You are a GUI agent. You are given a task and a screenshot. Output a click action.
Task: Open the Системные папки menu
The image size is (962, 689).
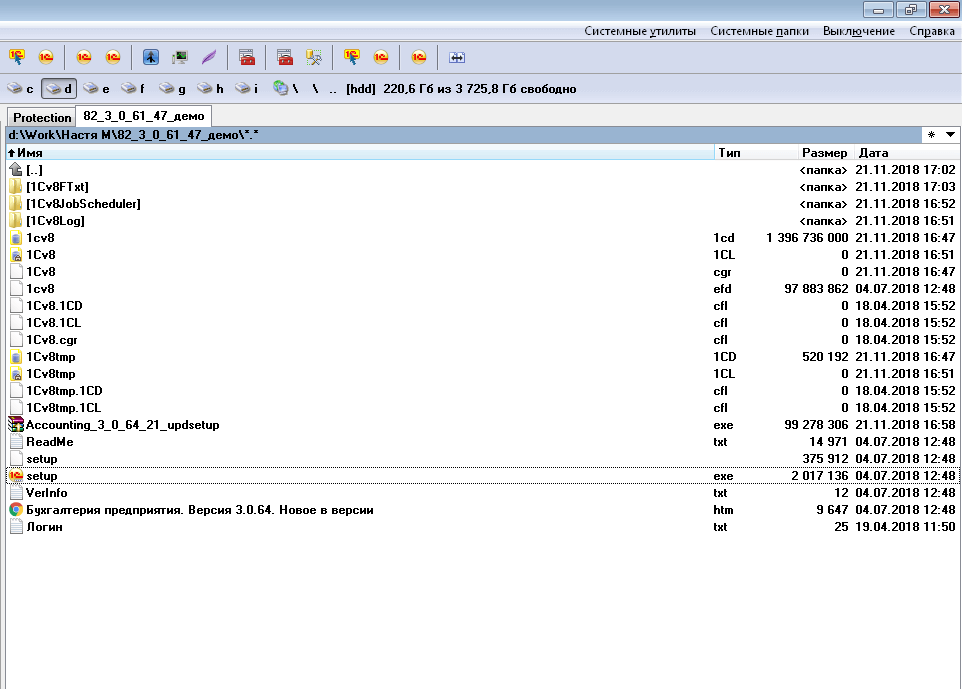coord(759,31)
